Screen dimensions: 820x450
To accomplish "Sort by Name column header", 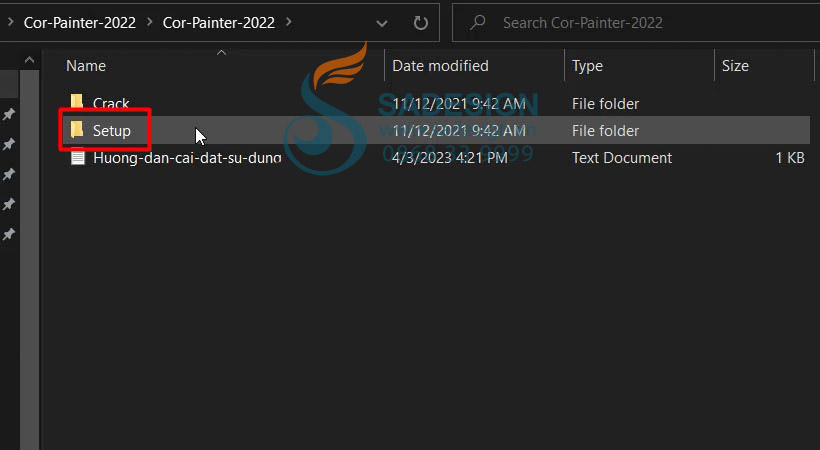I will pos(86,66).
